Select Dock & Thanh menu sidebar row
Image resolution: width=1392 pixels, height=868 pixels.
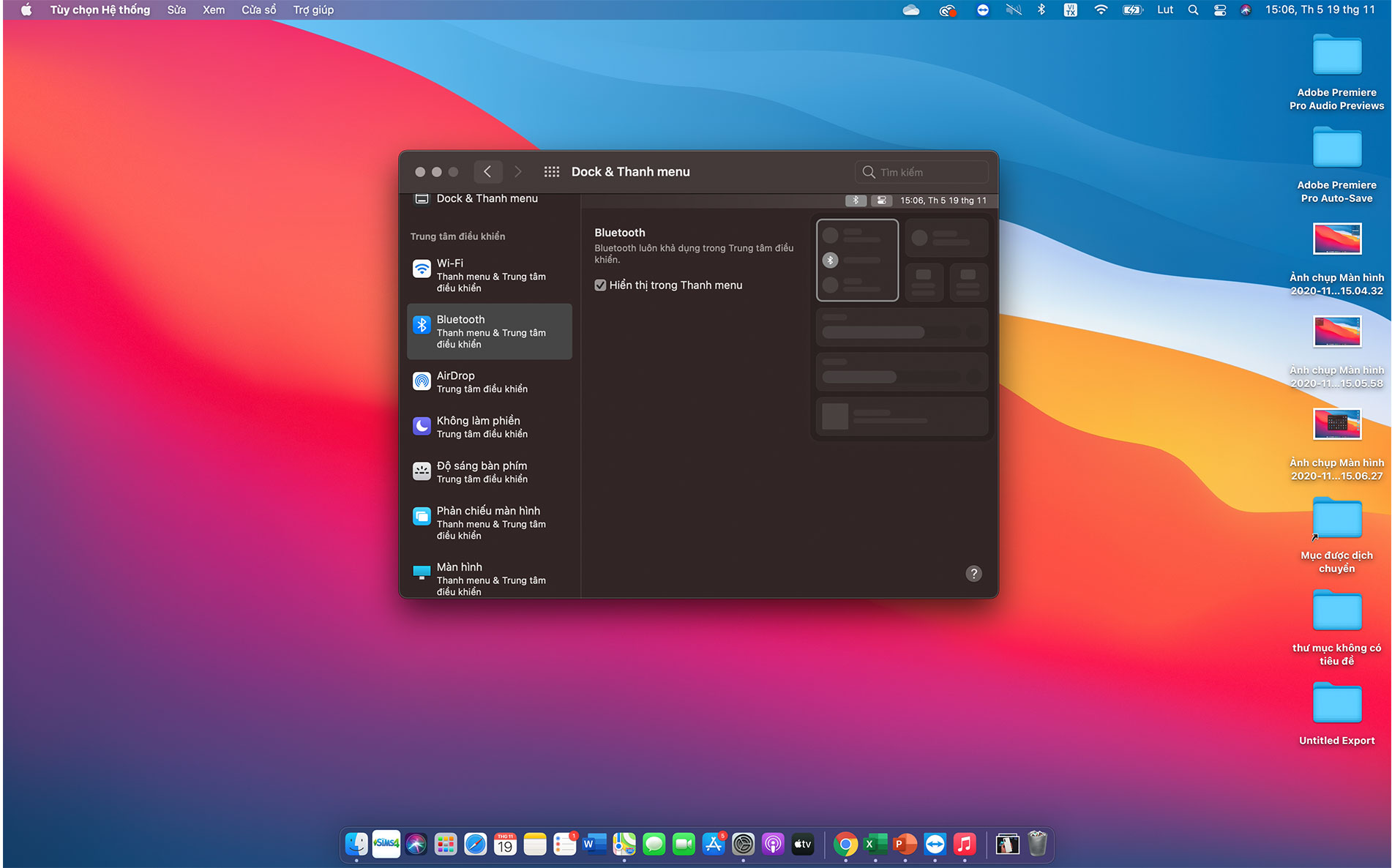point(489,198)
